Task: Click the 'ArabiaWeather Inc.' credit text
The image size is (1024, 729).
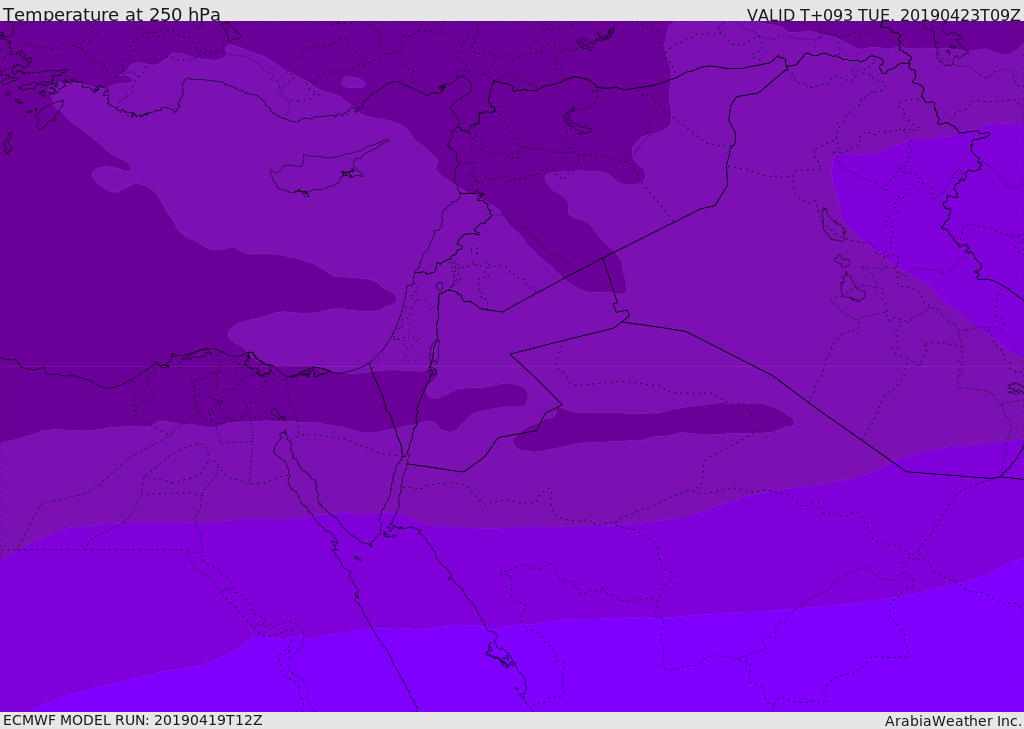Action: [952, 721]
